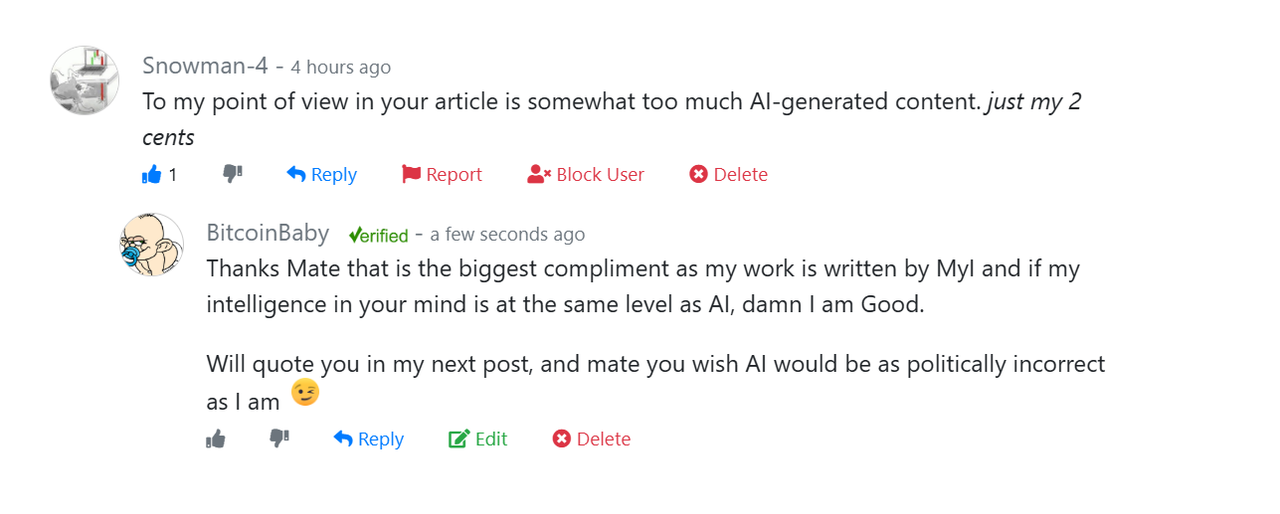
Task: Reply to BitcoinBaby's comment
Action: (x=369, y=438)
